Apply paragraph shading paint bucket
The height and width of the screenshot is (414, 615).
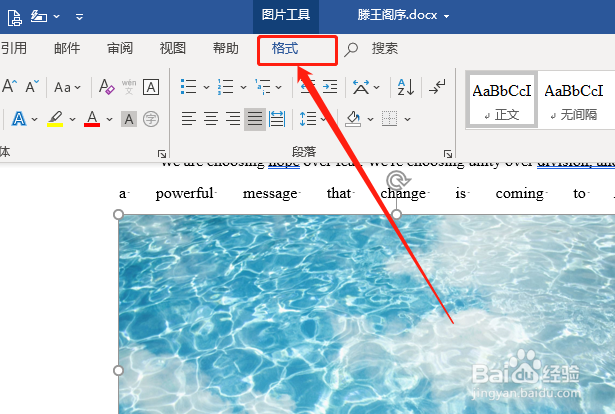[x=353, y=119]
